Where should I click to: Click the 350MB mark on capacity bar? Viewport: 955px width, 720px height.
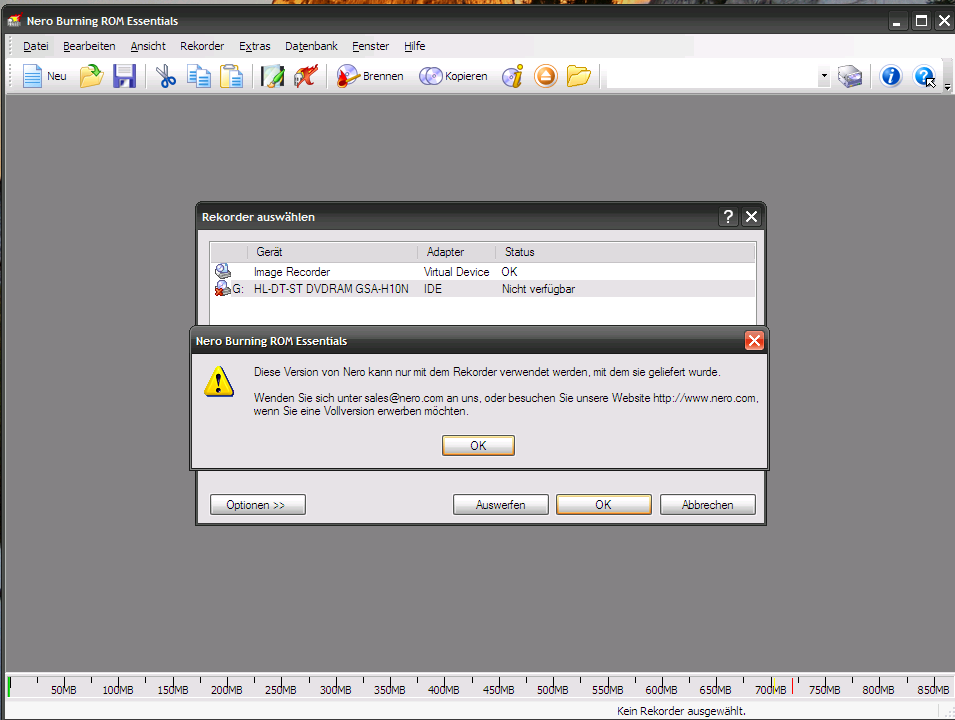390,690
